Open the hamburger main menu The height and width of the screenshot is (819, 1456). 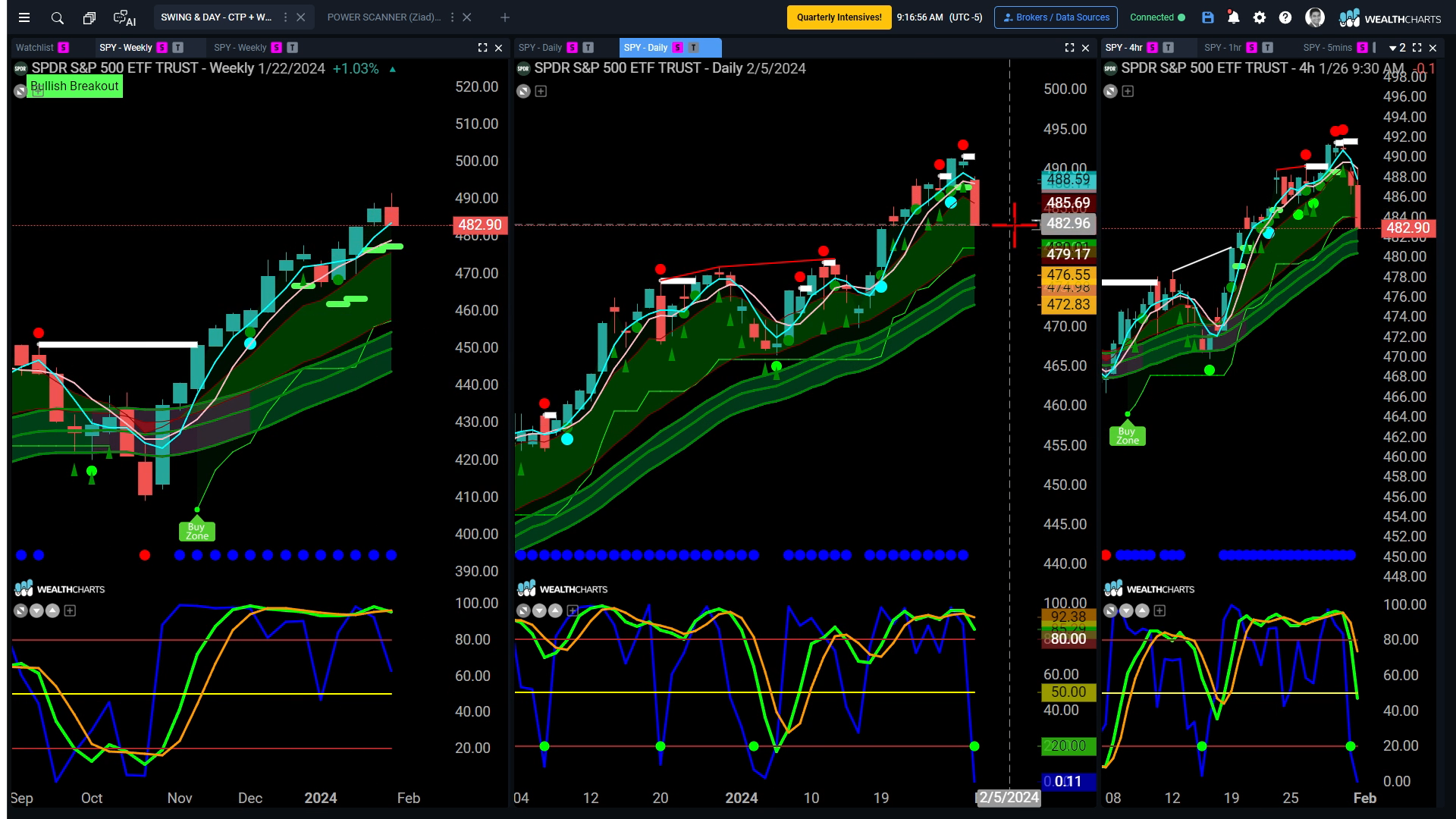24,17
